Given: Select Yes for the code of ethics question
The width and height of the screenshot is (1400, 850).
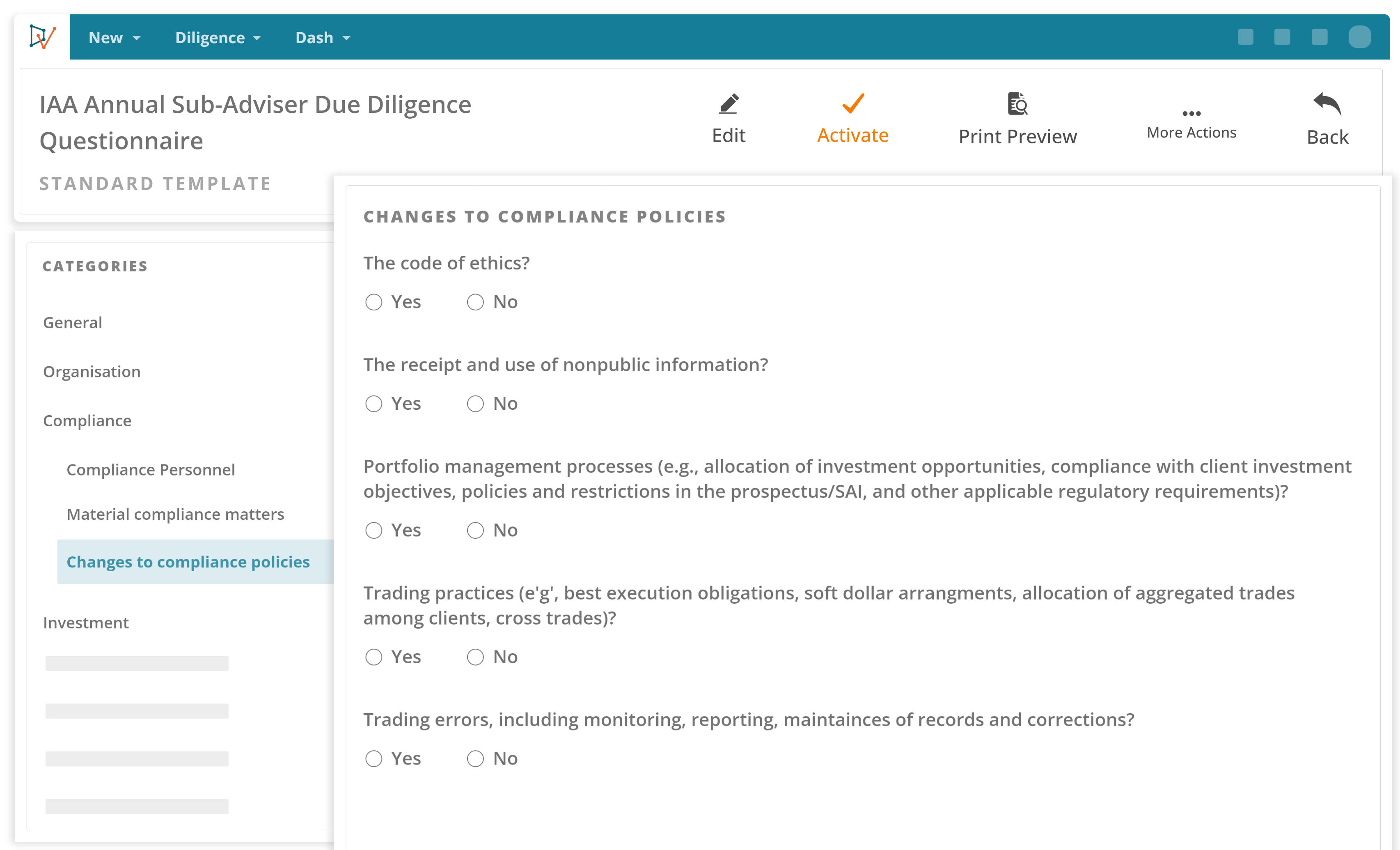Looking at the screenshot, I should pyautogui.click(x=374, y=302).
